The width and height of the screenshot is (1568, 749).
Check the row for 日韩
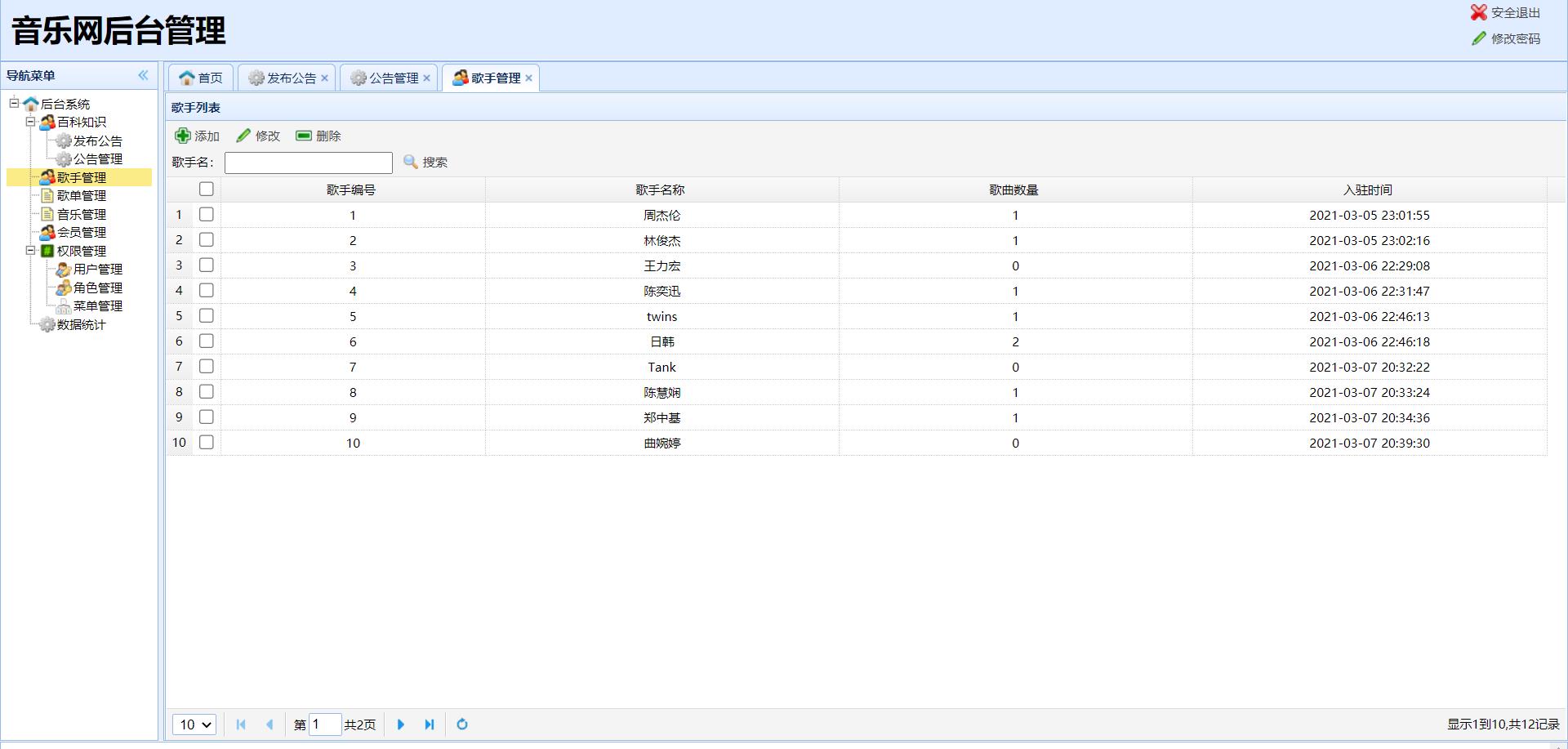(207, 341)
